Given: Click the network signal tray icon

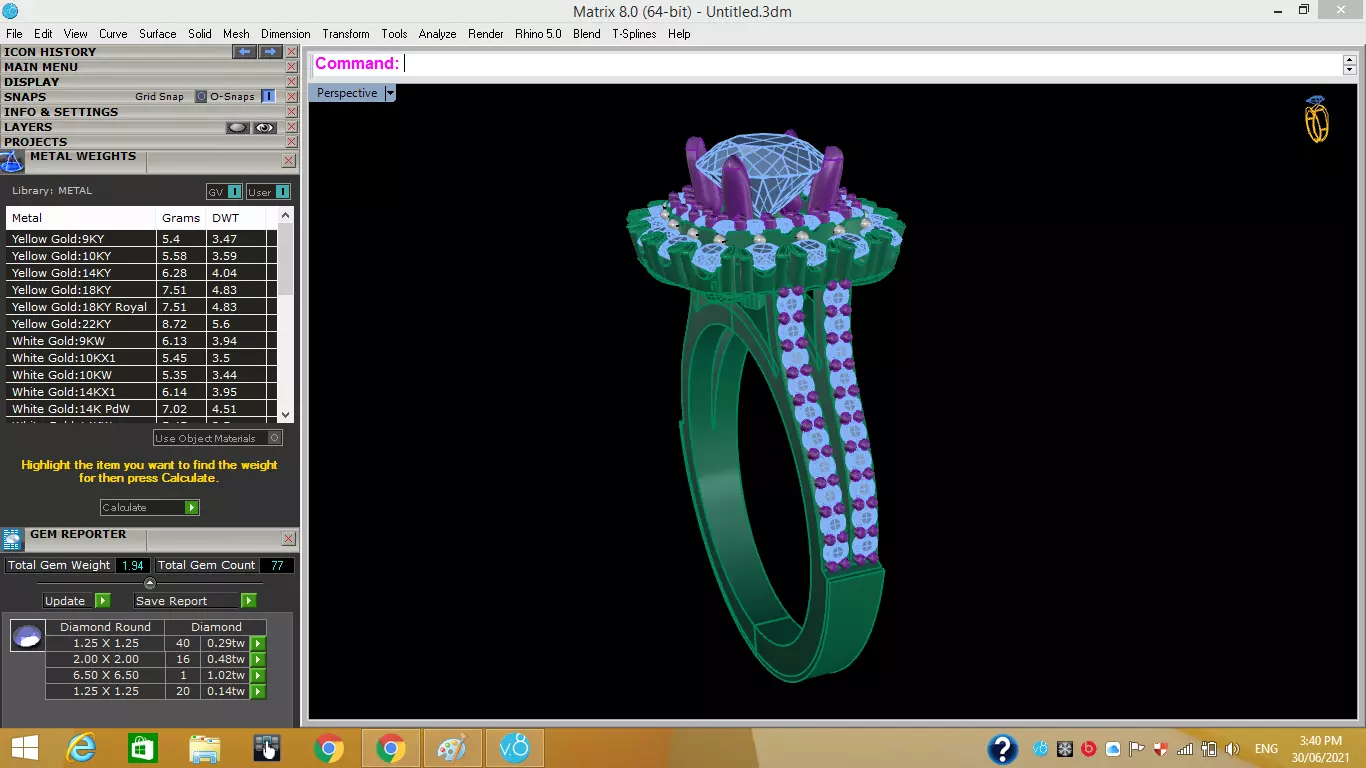Looking at the screenshot, I should pos(1185,749).
